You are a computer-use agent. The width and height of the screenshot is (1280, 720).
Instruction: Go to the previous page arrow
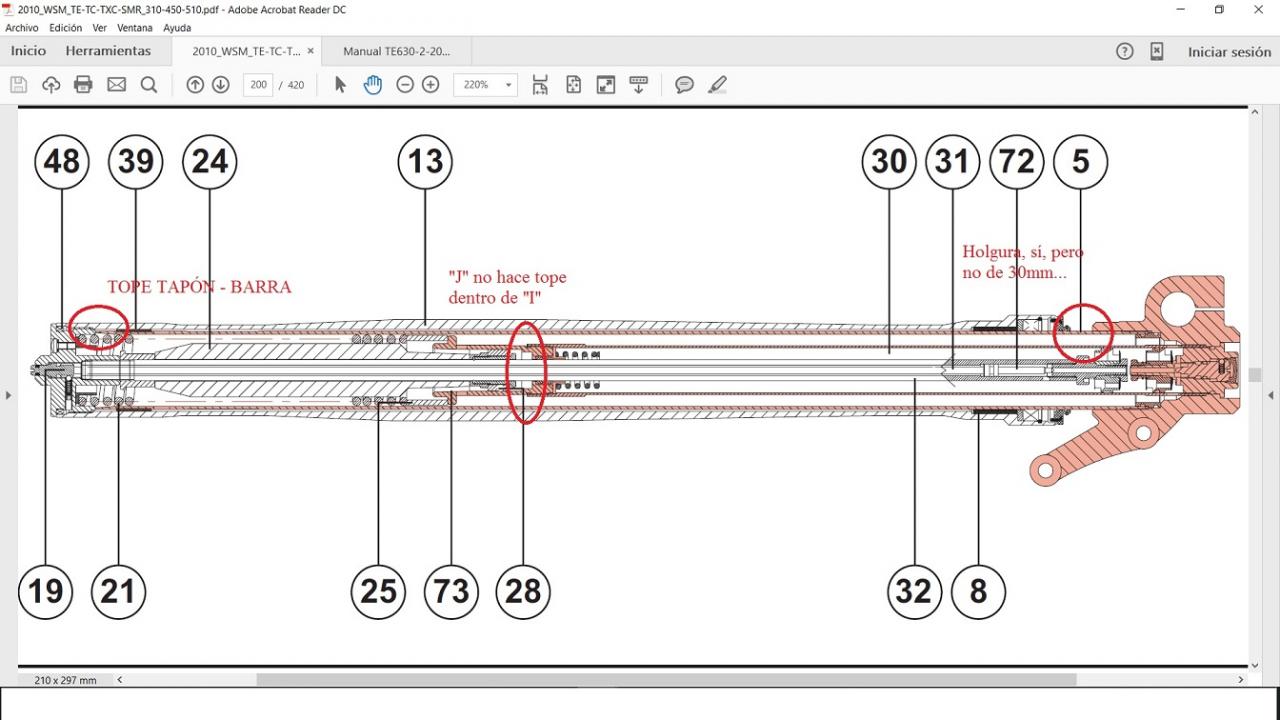pyautogui.click(x=195, y=85)
